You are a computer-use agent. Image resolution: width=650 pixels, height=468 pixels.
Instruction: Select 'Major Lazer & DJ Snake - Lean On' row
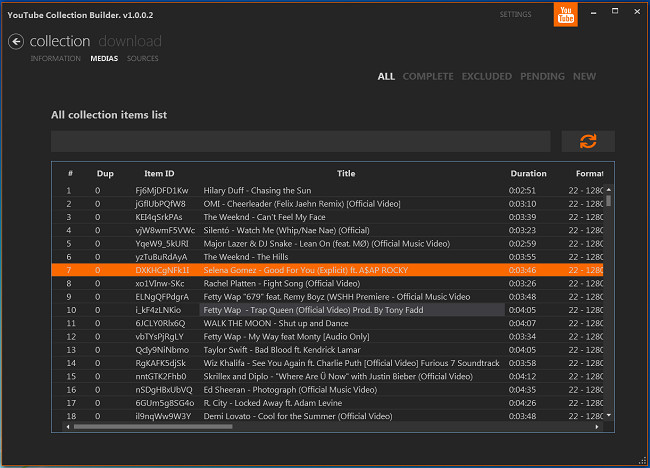(327, 244)
